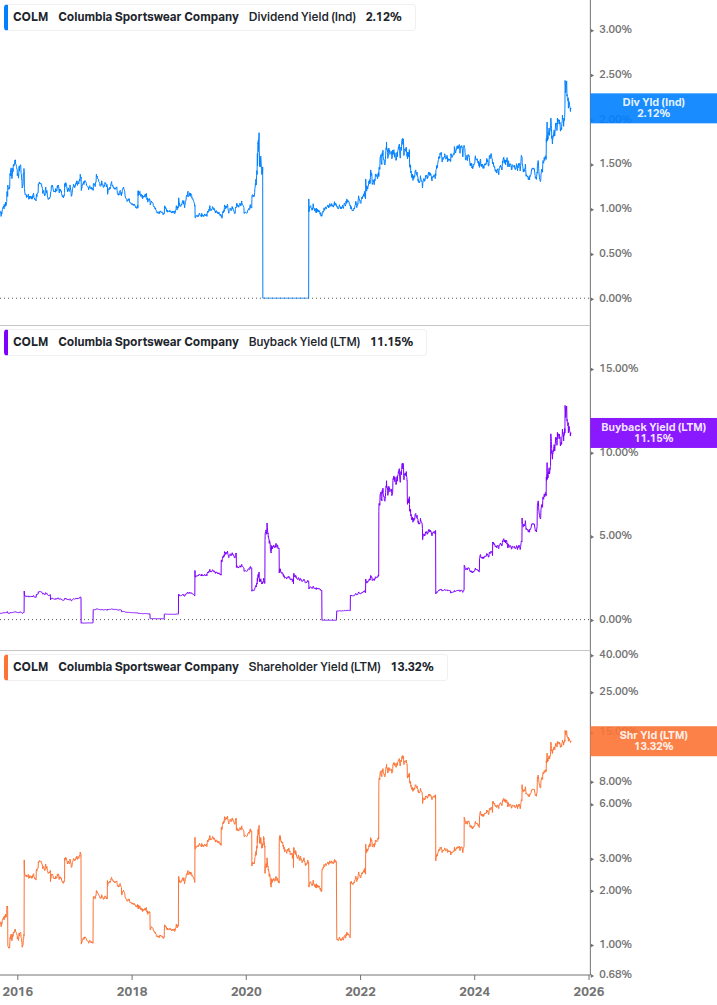The image size is (717, 1005).
Task: Click the 8.00% tick in shareholder yield chart
Action: (615, 781)
